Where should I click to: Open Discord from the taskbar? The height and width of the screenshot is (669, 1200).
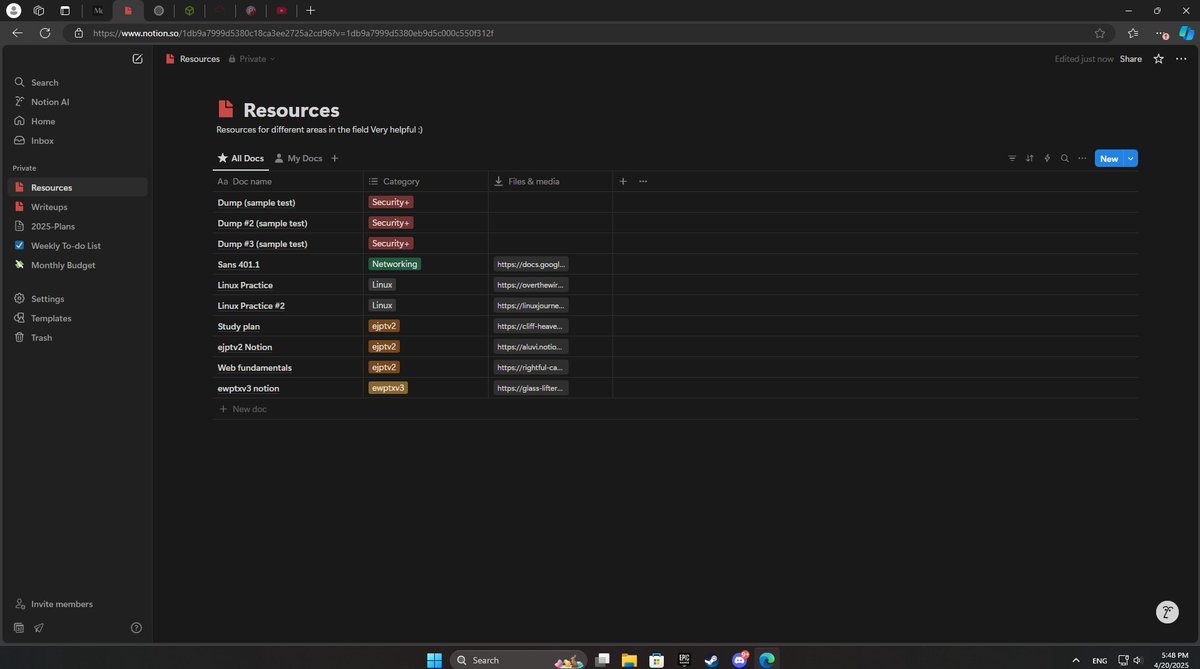(739, 660)
